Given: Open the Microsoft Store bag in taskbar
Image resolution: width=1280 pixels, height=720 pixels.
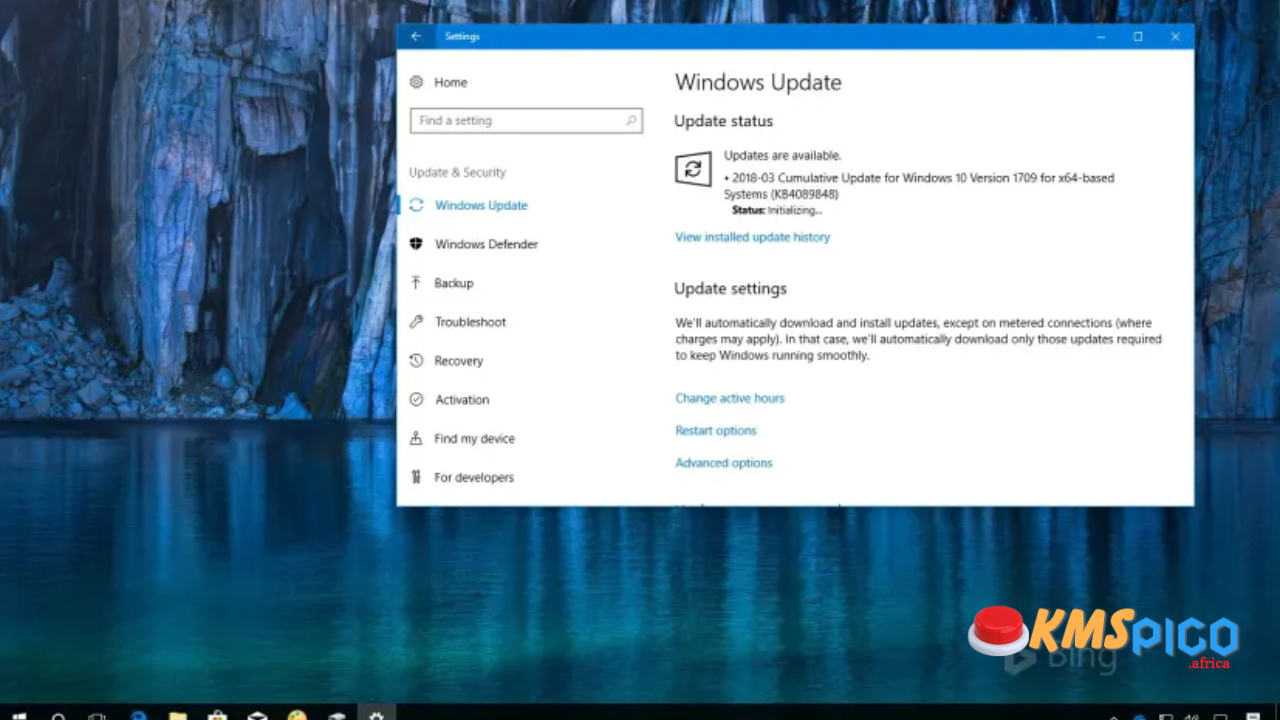Looking at the screenshot, I should tap(216, 715).
